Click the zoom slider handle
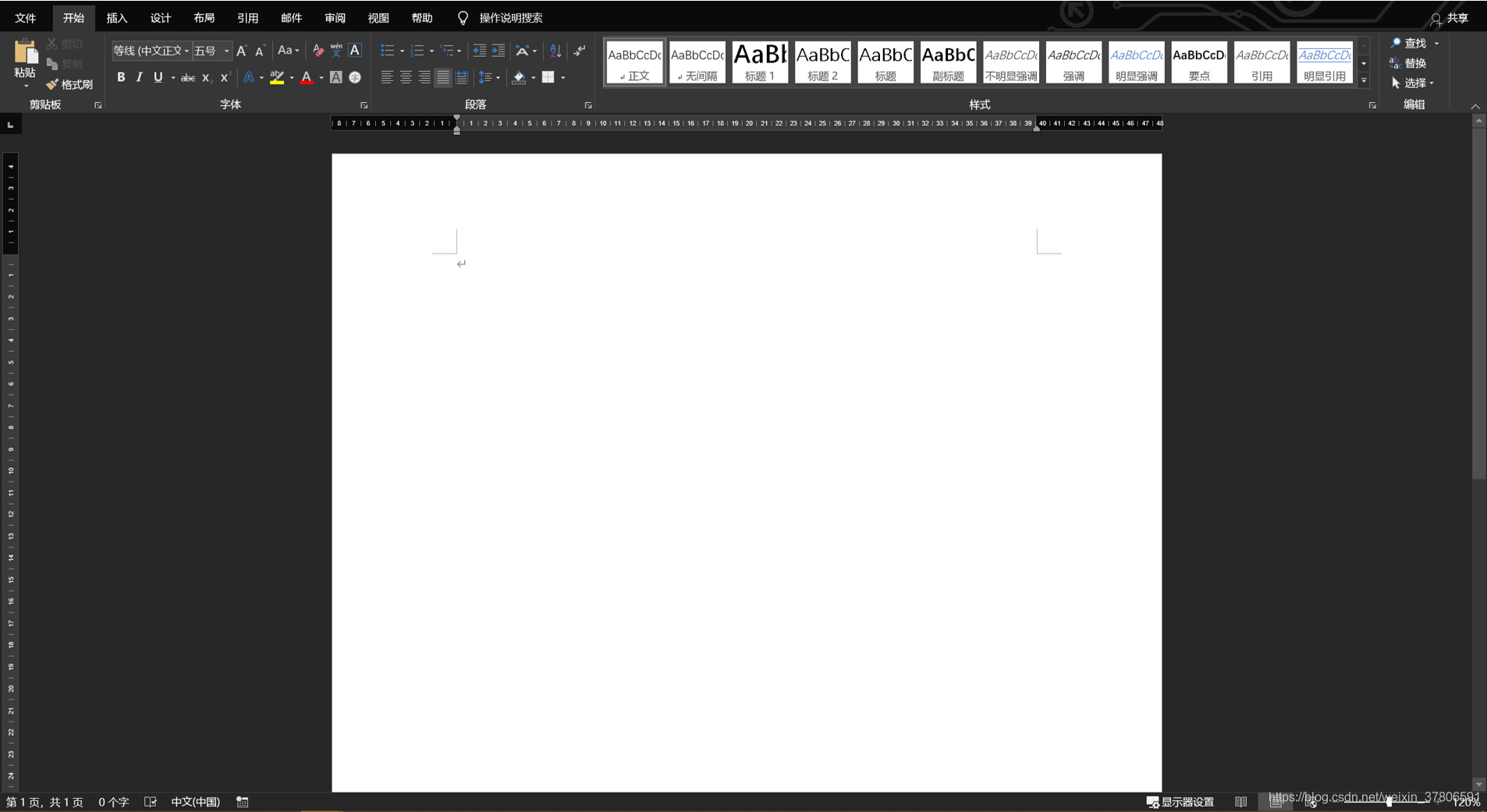Viewport: 1487px width, 812px height. coord(1389,802)
